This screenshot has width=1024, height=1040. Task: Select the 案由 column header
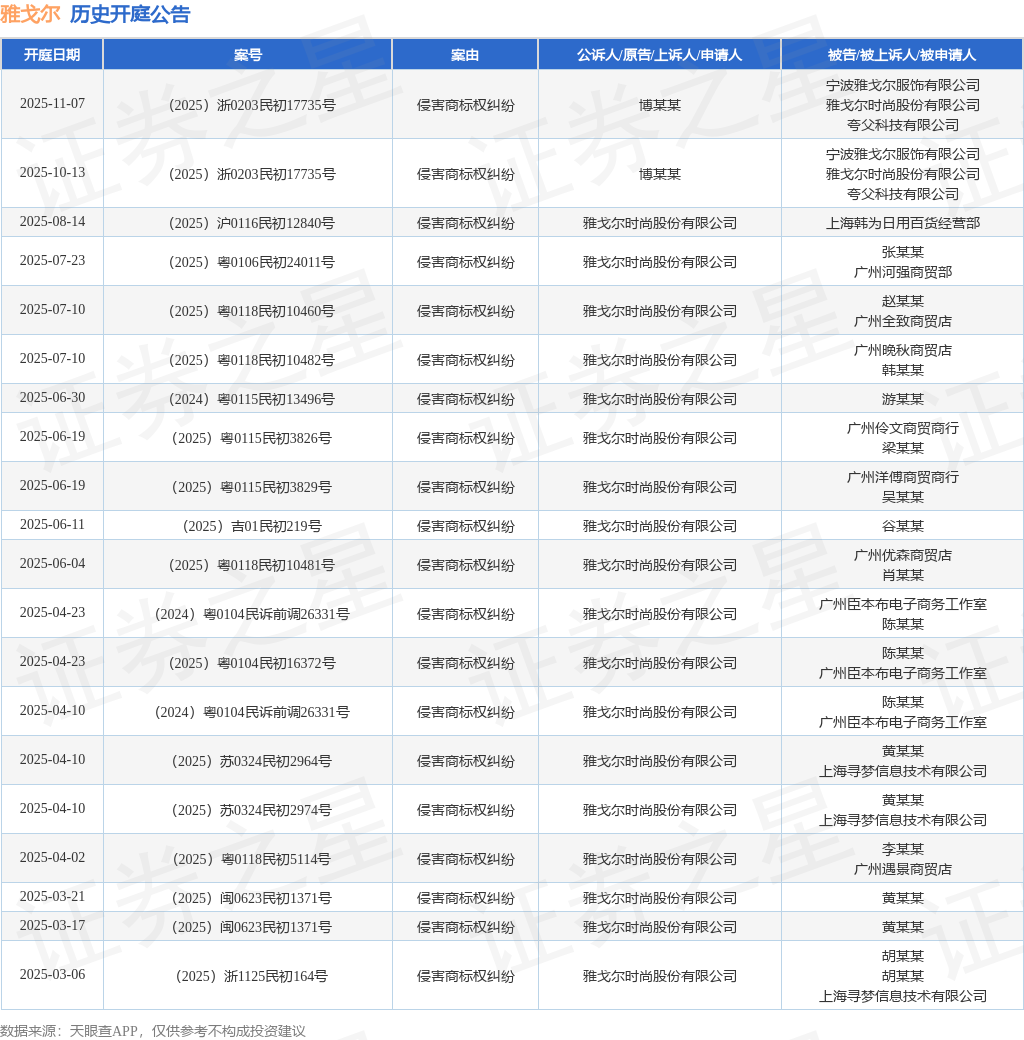[465, 55]
